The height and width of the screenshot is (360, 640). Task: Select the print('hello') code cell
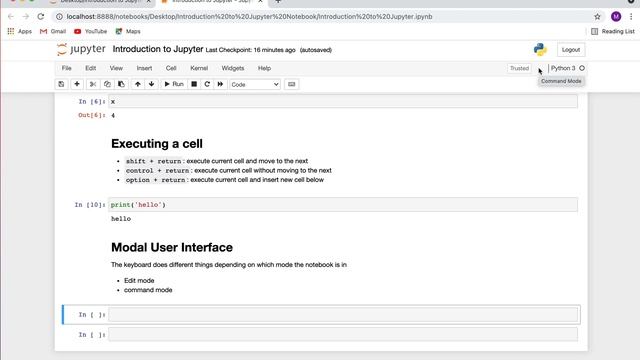coord(343,205)
